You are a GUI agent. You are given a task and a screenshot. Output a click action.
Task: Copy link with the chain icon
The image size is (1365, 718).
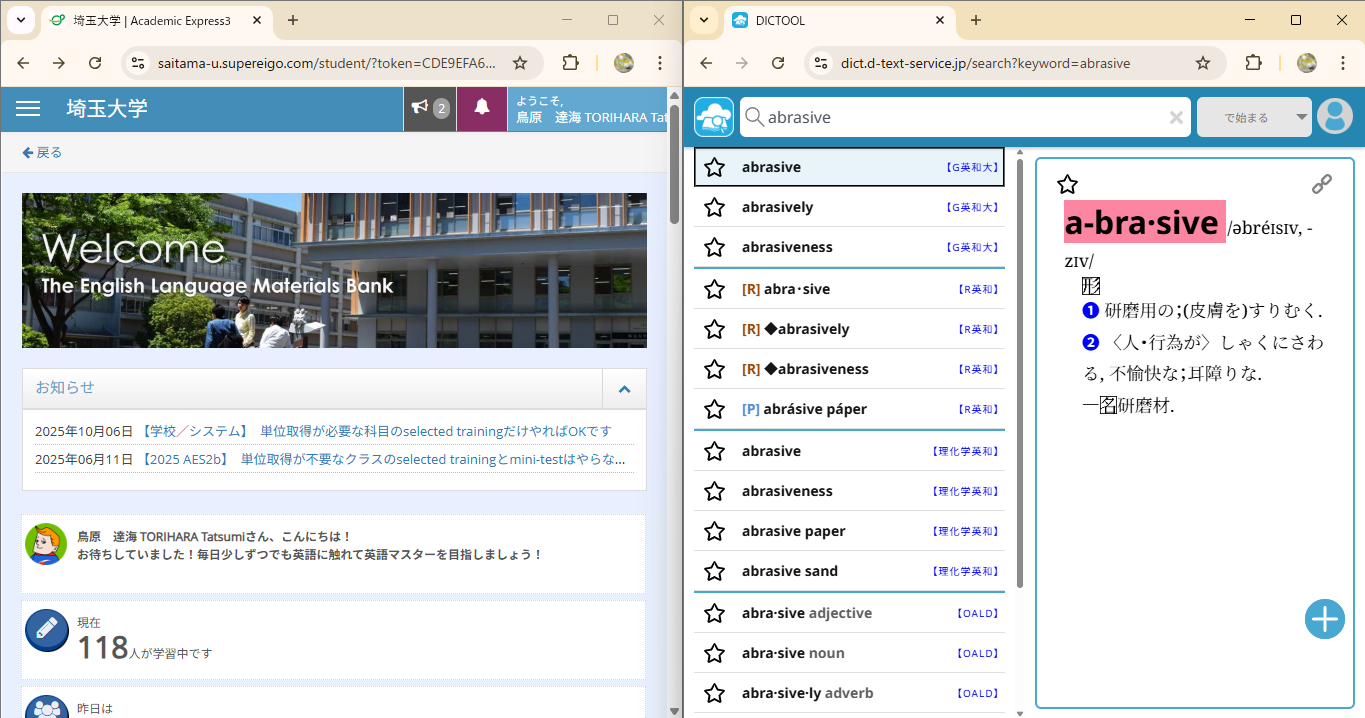1322,184
